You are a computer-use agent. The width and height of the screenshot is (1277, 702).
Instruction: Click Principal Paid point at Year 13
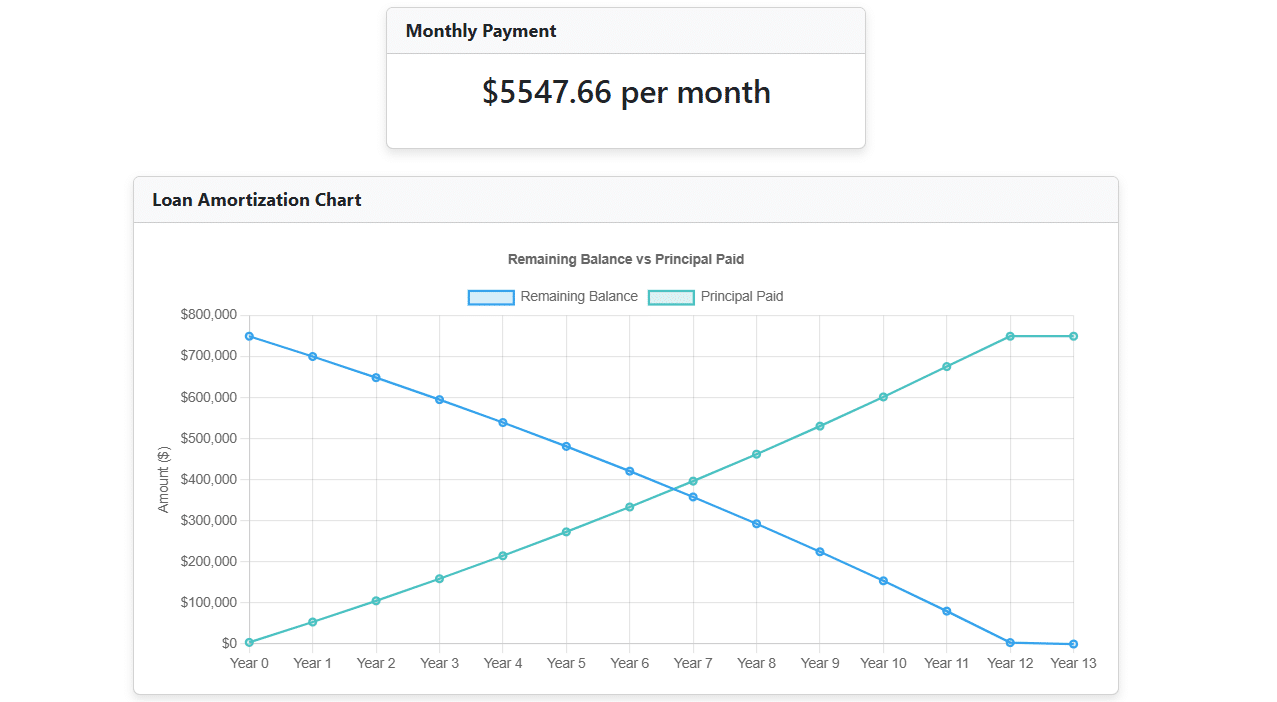[x=1073, y=336]
